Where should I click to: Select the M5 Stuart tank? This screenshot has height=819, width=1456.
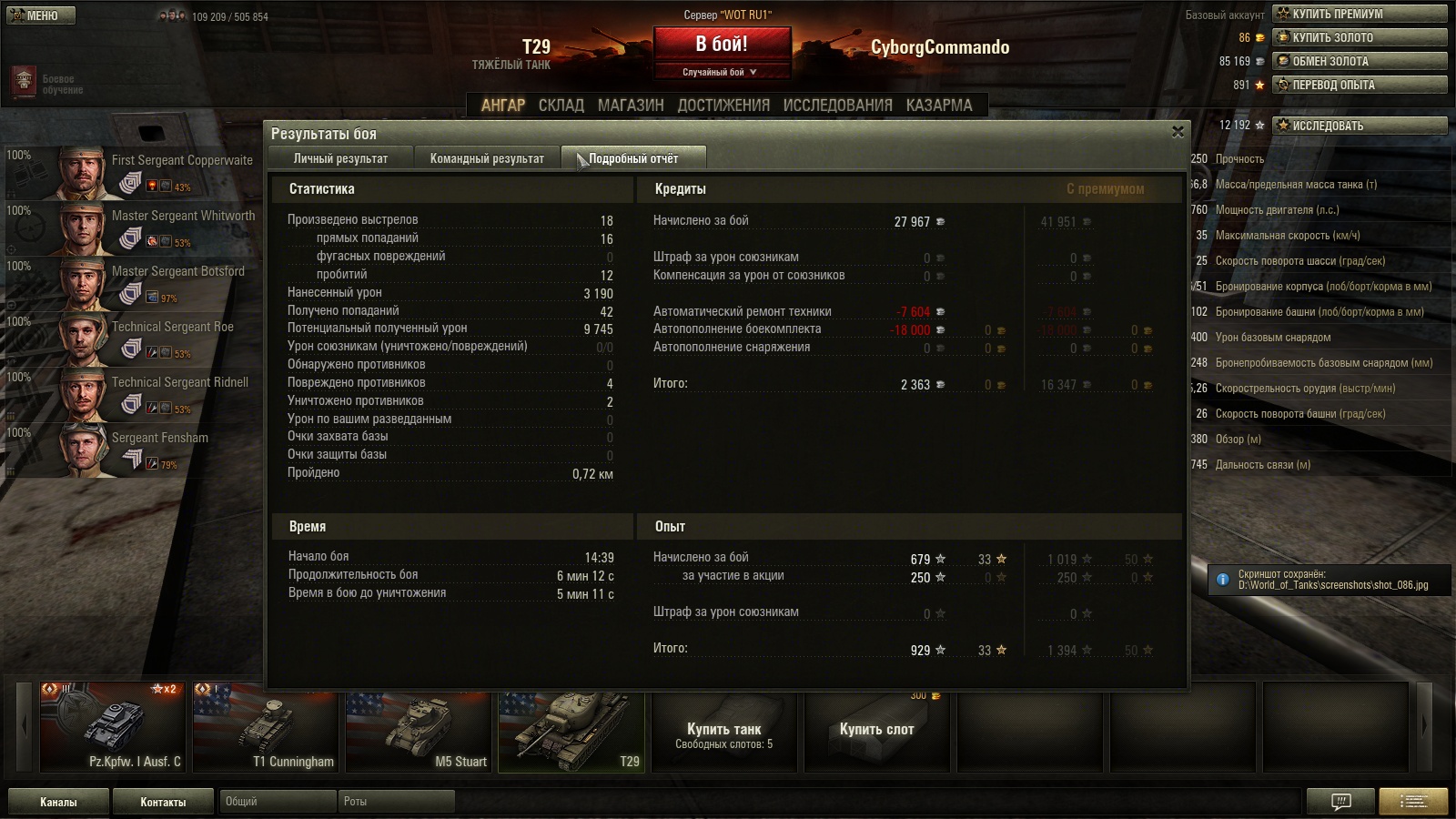(419, 727)
